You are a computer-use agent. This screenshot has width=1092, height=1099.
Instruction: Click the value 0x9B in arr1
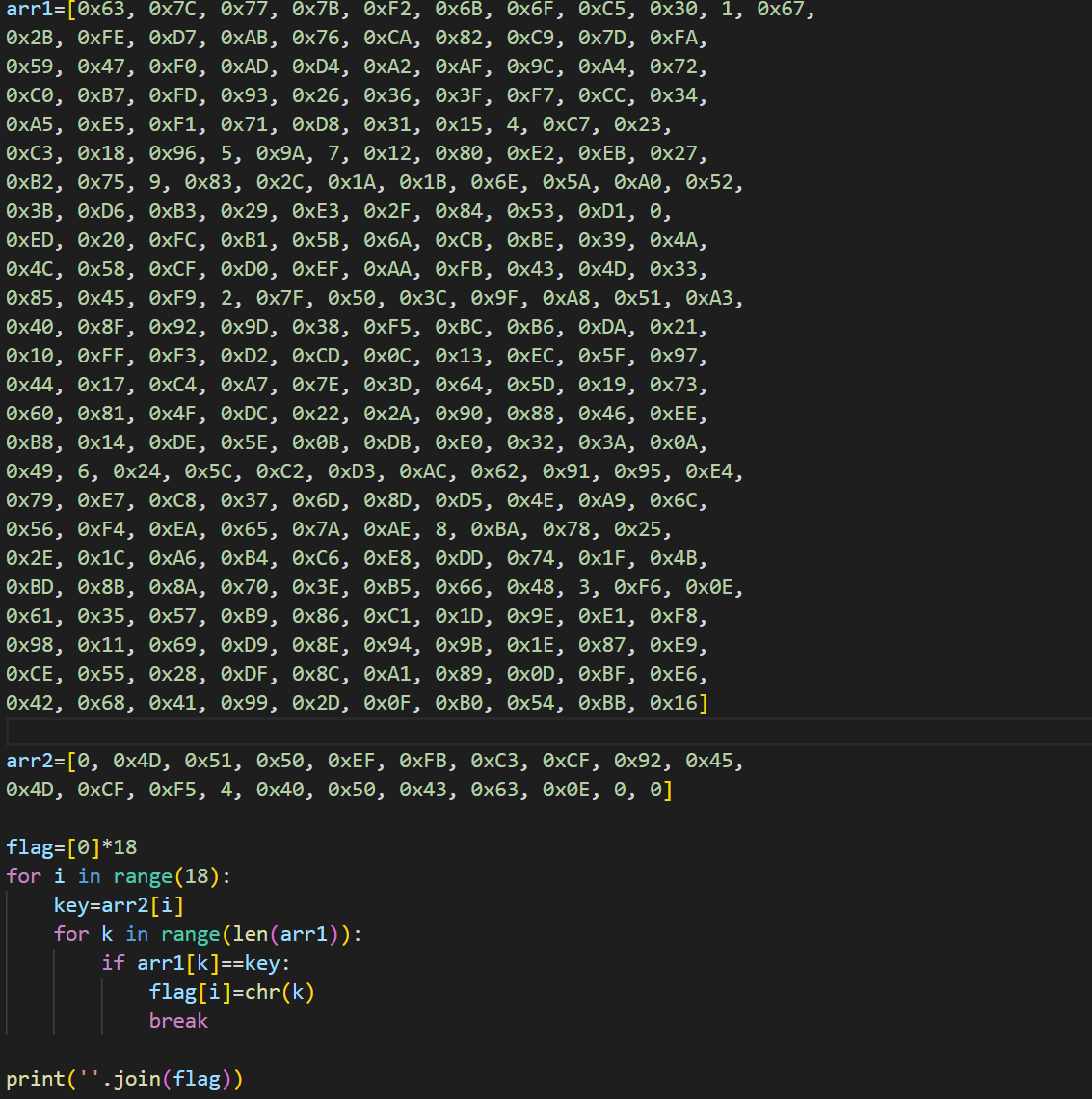[x=459, y=645]
